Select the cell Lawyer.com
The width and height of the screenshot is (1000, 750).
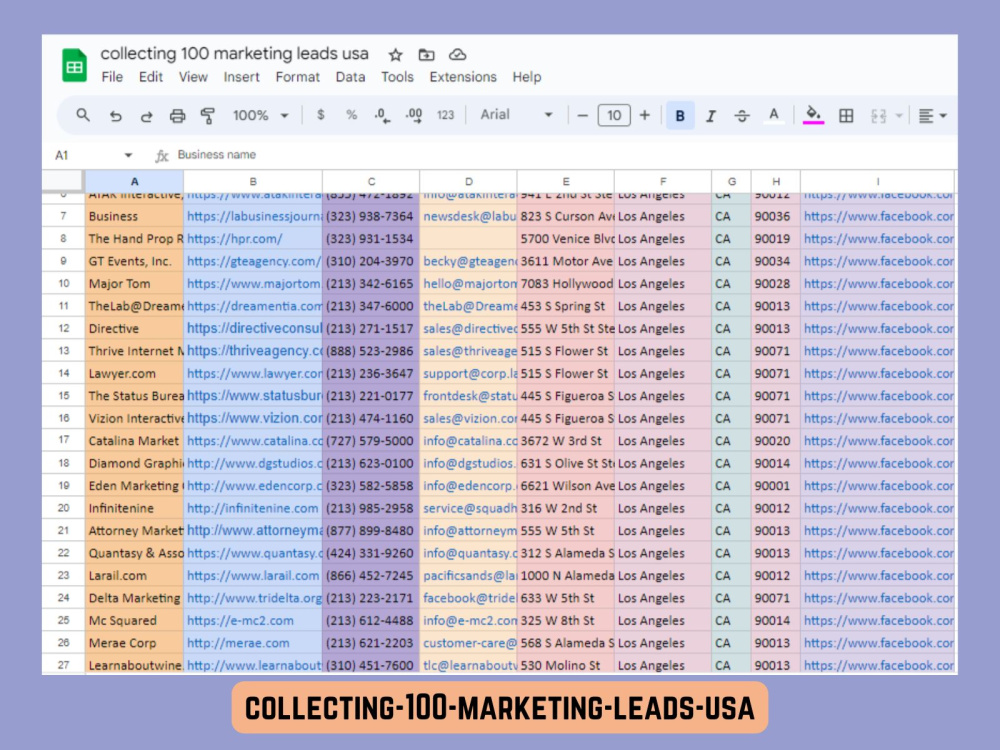click(134, 373)
